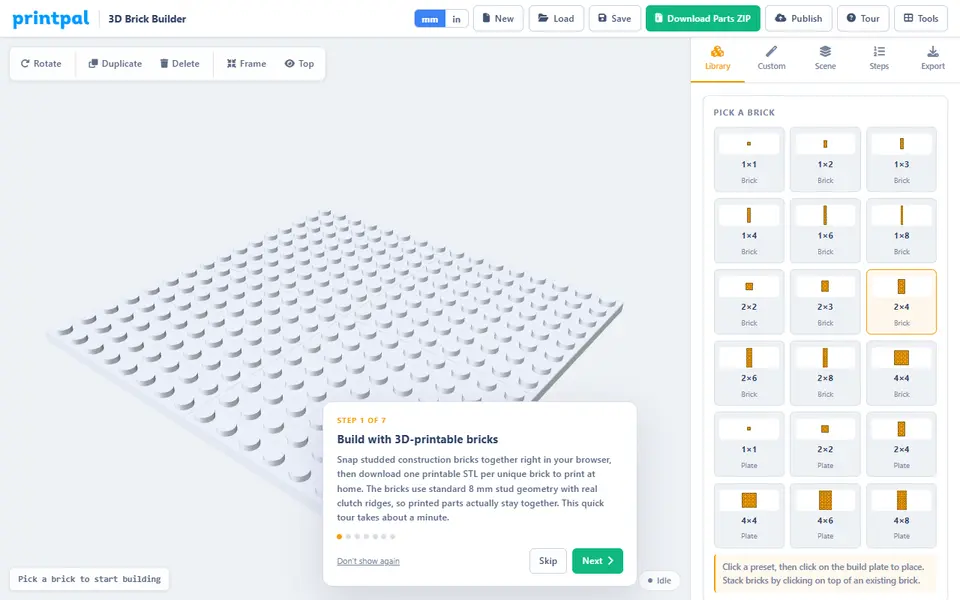Save the current build
The image size is (960, 600).
point(615,18)
